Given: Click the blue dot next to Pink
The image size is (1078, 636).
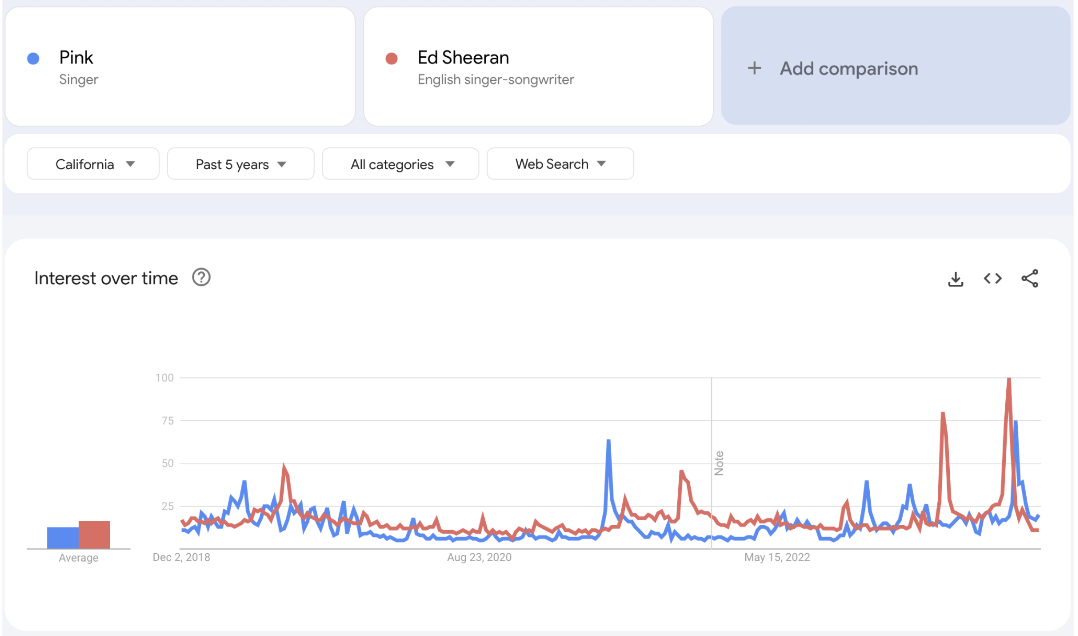Looking at the screenshot, I should pos(33,58).
